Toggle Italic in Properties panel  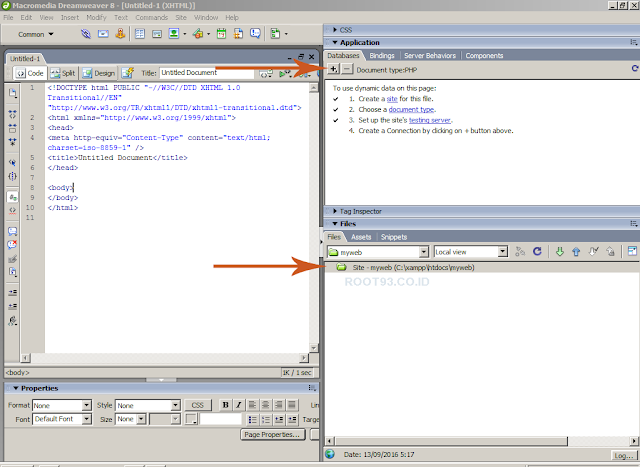pos(239,405)
